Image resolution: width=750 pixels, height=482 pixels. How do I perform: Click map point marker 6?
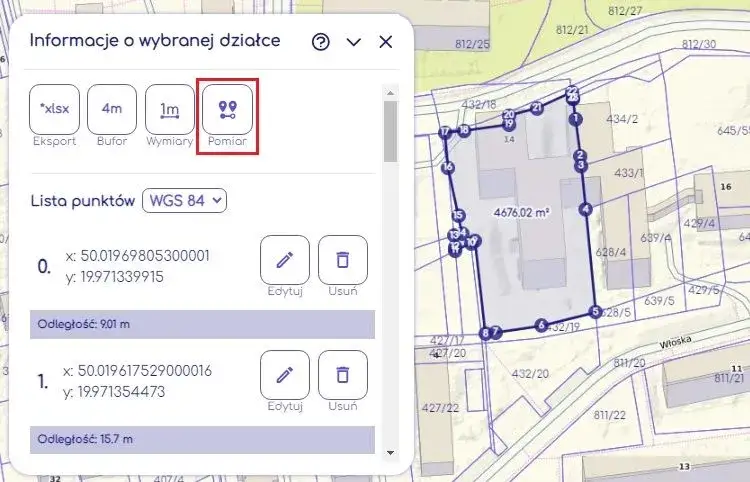541,325
